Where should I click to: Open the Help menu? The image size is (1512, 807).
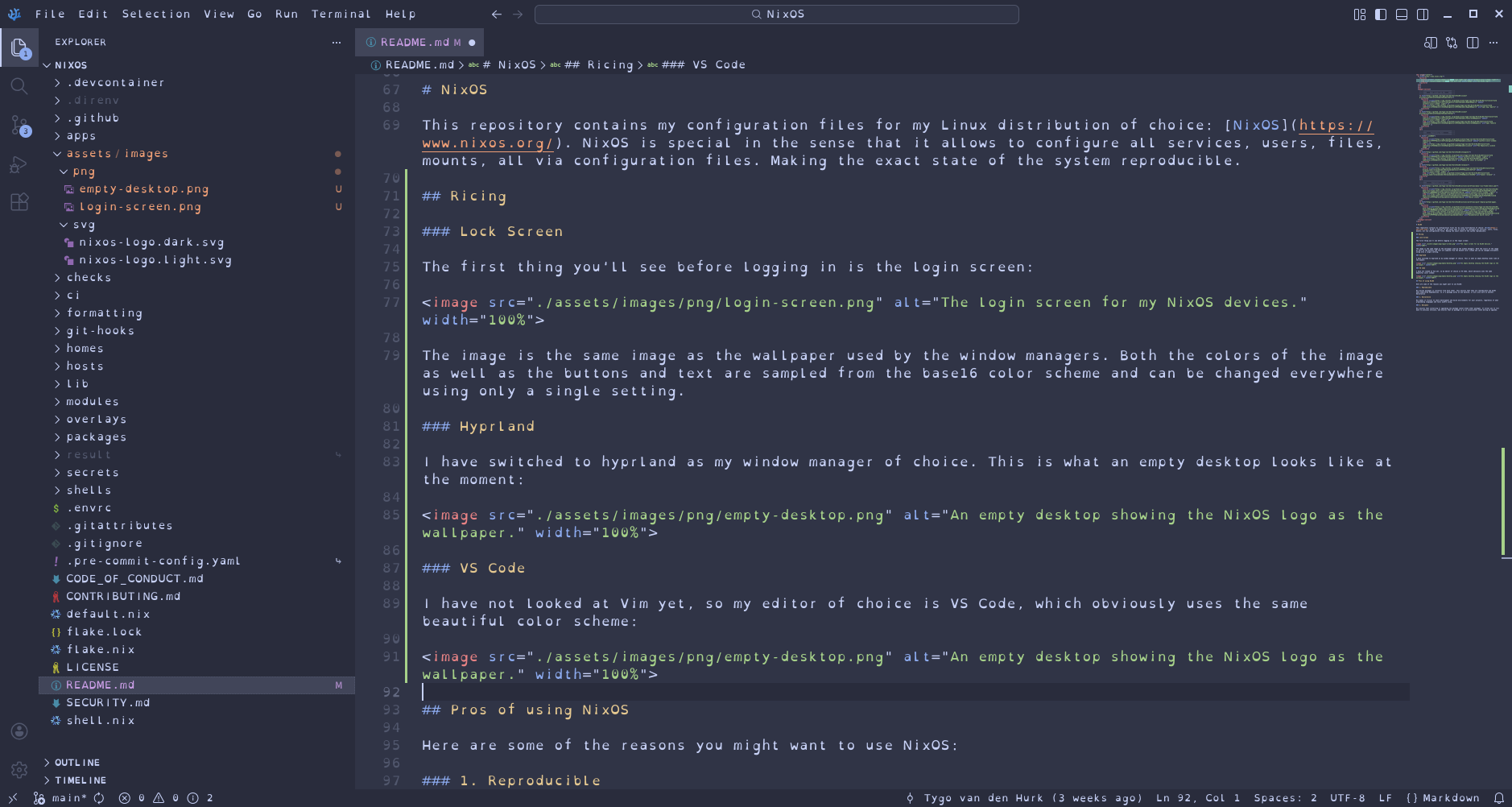click(x=400, y=14)
